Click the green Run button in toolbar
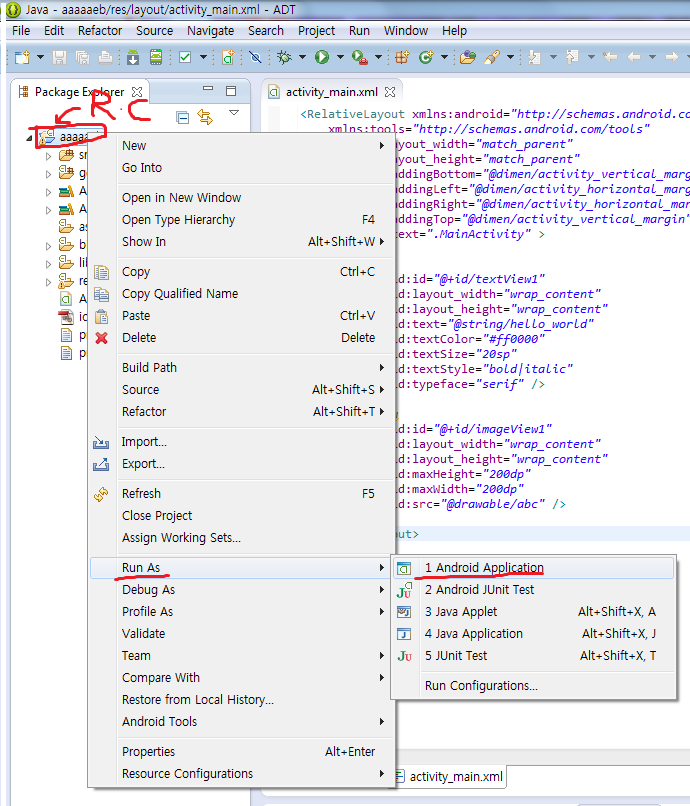 point(322,58)
